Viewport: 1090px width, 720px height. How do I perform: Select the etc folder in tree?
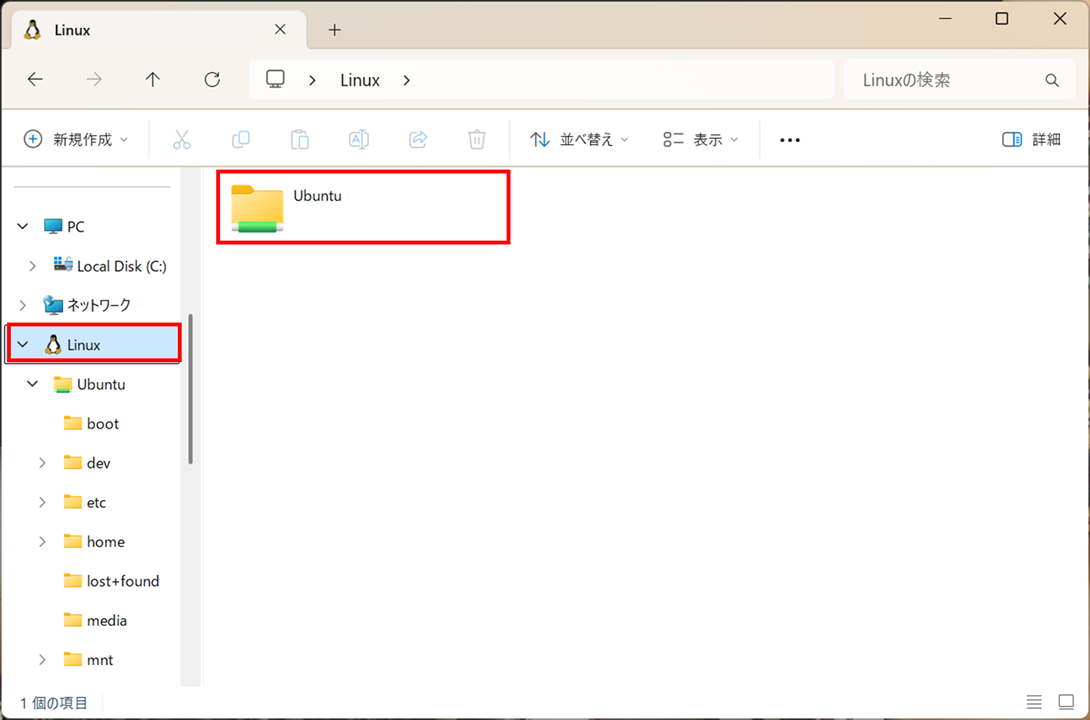click(97, 502)
